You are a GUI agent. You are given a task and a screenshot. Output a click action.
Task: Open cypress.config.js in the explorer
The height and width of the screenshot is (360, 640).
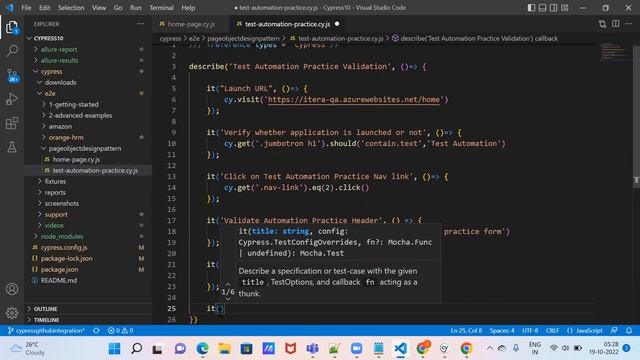88,247
